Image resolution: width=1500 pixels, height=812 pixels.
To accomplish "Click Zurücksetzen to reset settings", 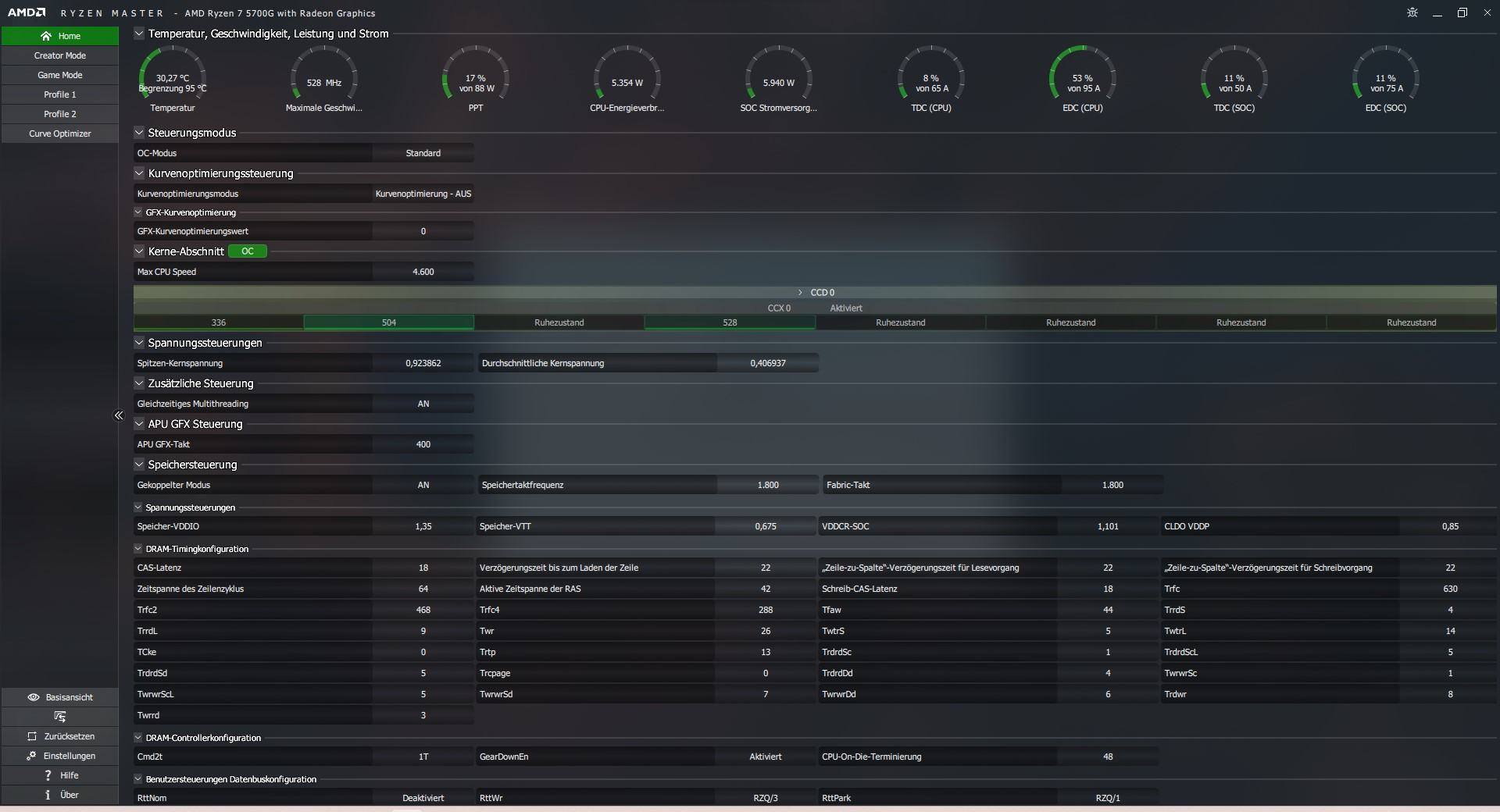I will click(60, 736).
